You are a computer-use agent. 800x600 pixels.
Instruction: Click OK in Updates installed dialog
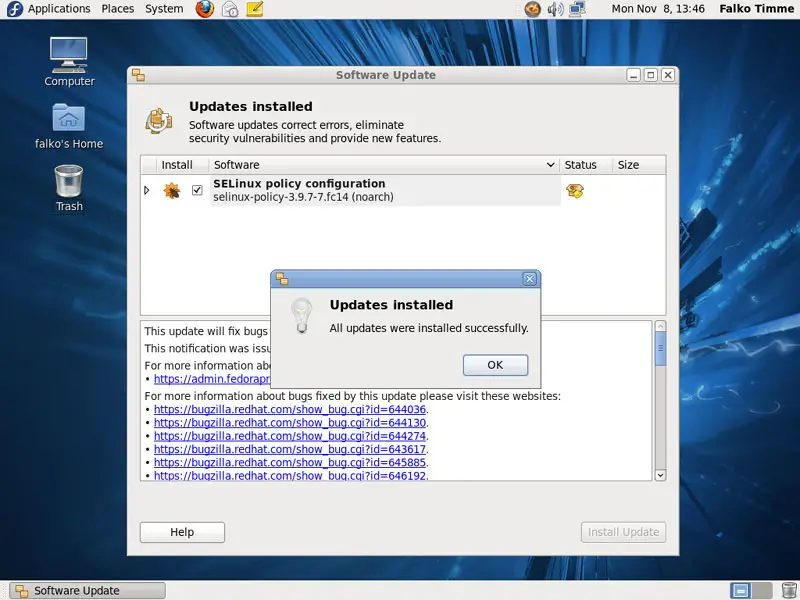coord(495,365)
